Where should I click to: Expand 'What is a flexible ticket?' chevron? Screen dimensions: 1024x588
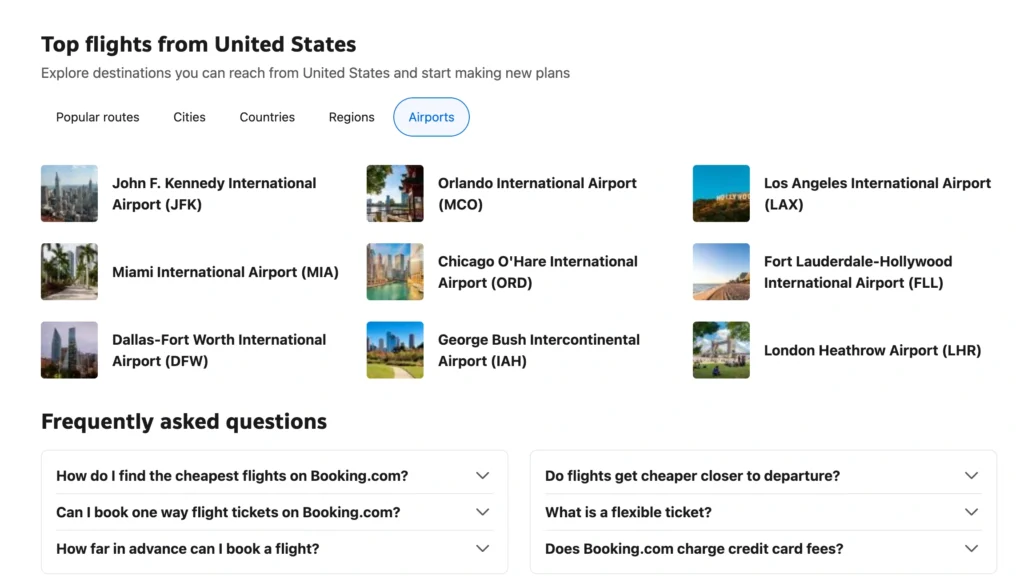[x=972, y=512]
